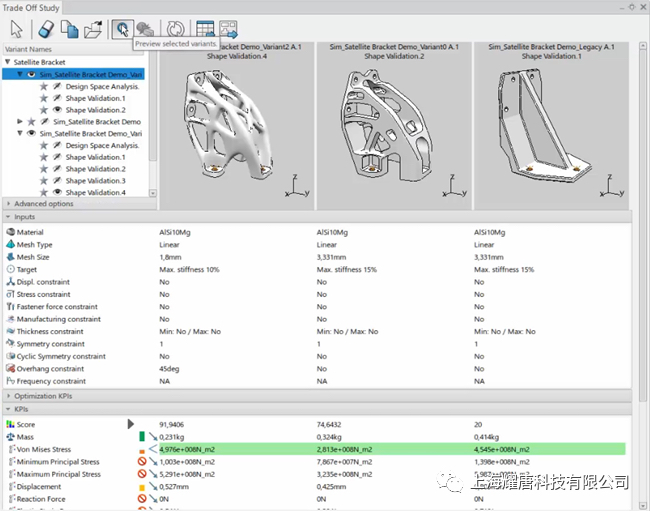650x511 pixels.
Task: Click the Fastener force constraint icon
Action: [10, 307]
